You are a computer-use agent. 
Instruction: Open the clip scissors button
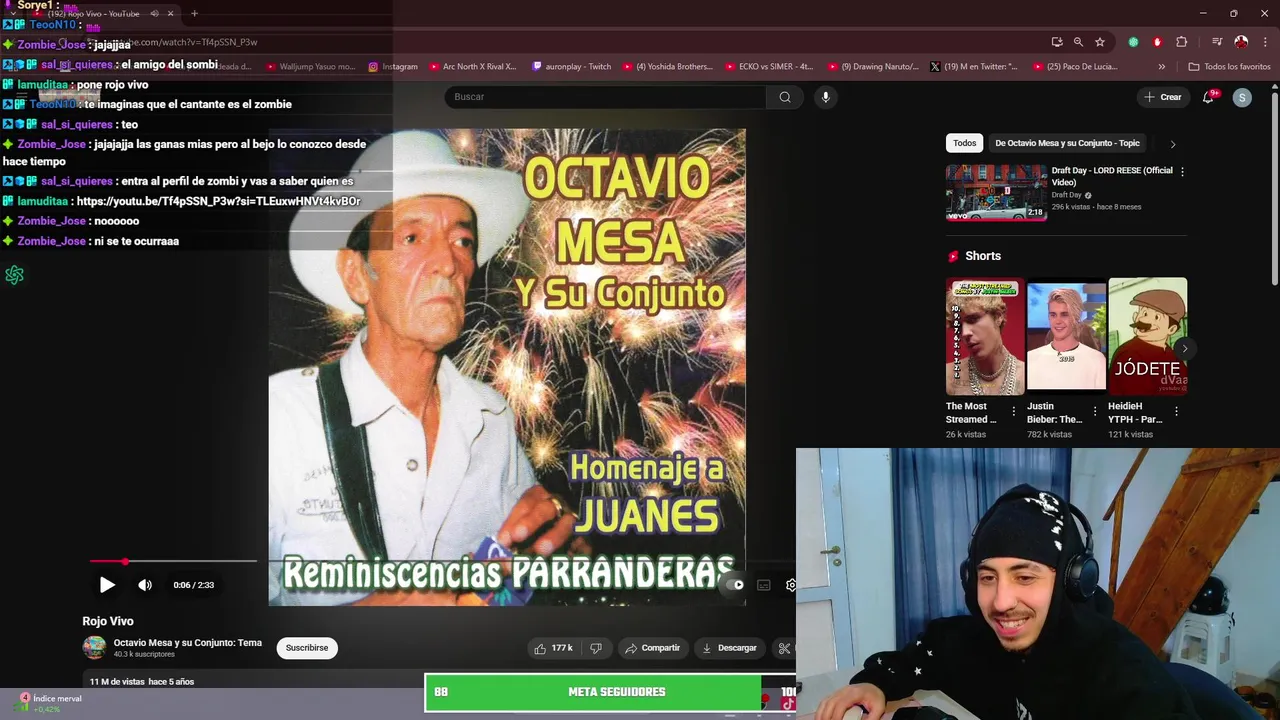click(784, 648)
